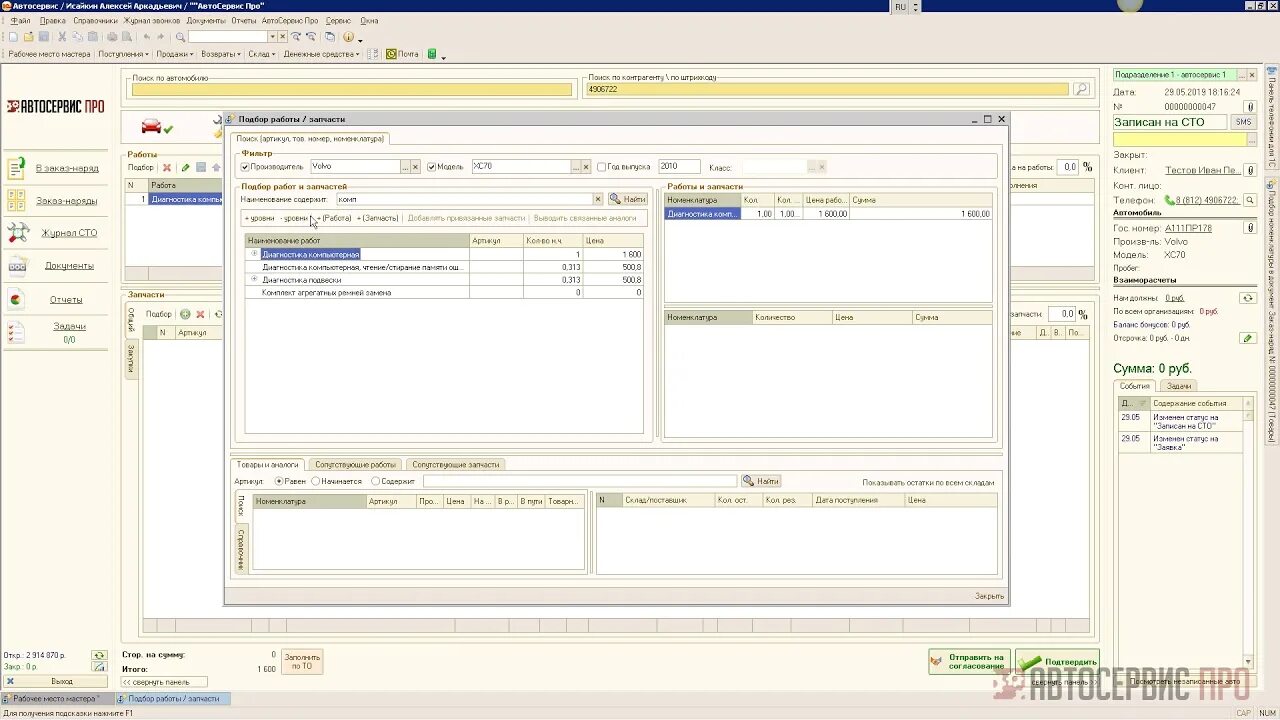Screen dimensions: 1280x720
Task: Click the search icon next to phone number
Action: coord(1249,200)
